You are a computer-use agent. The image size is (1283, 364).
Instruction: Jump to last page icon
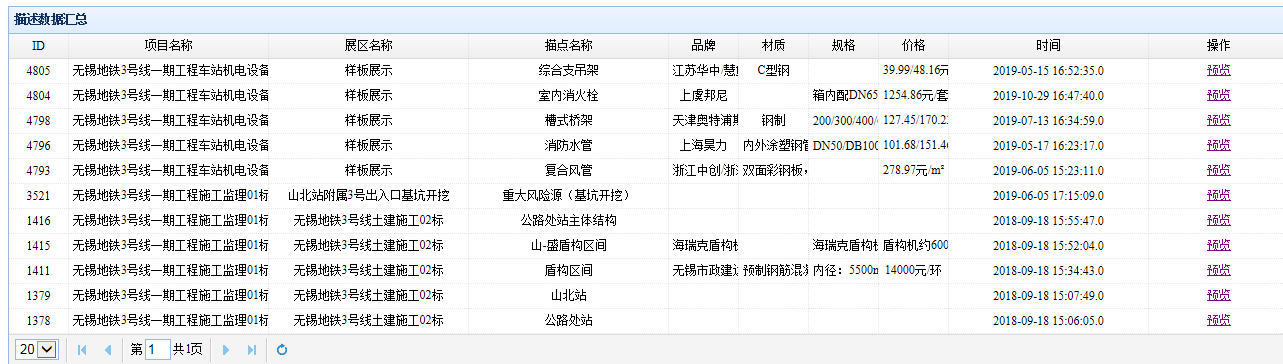click(251, 350)
